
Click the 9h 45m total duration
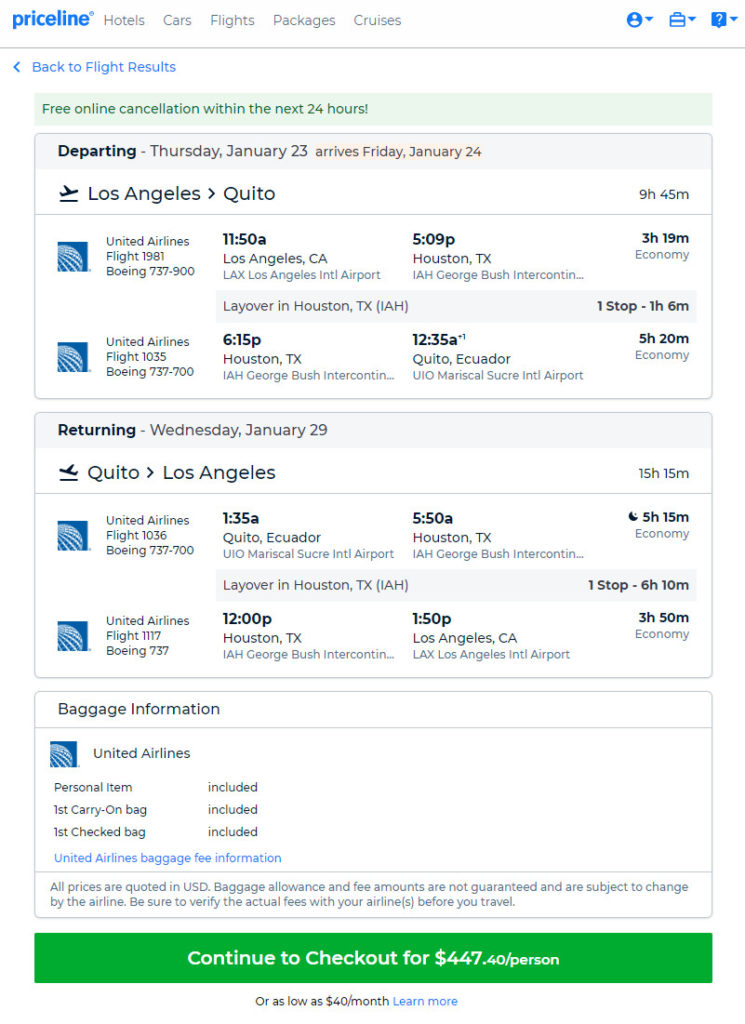point(663,194)
